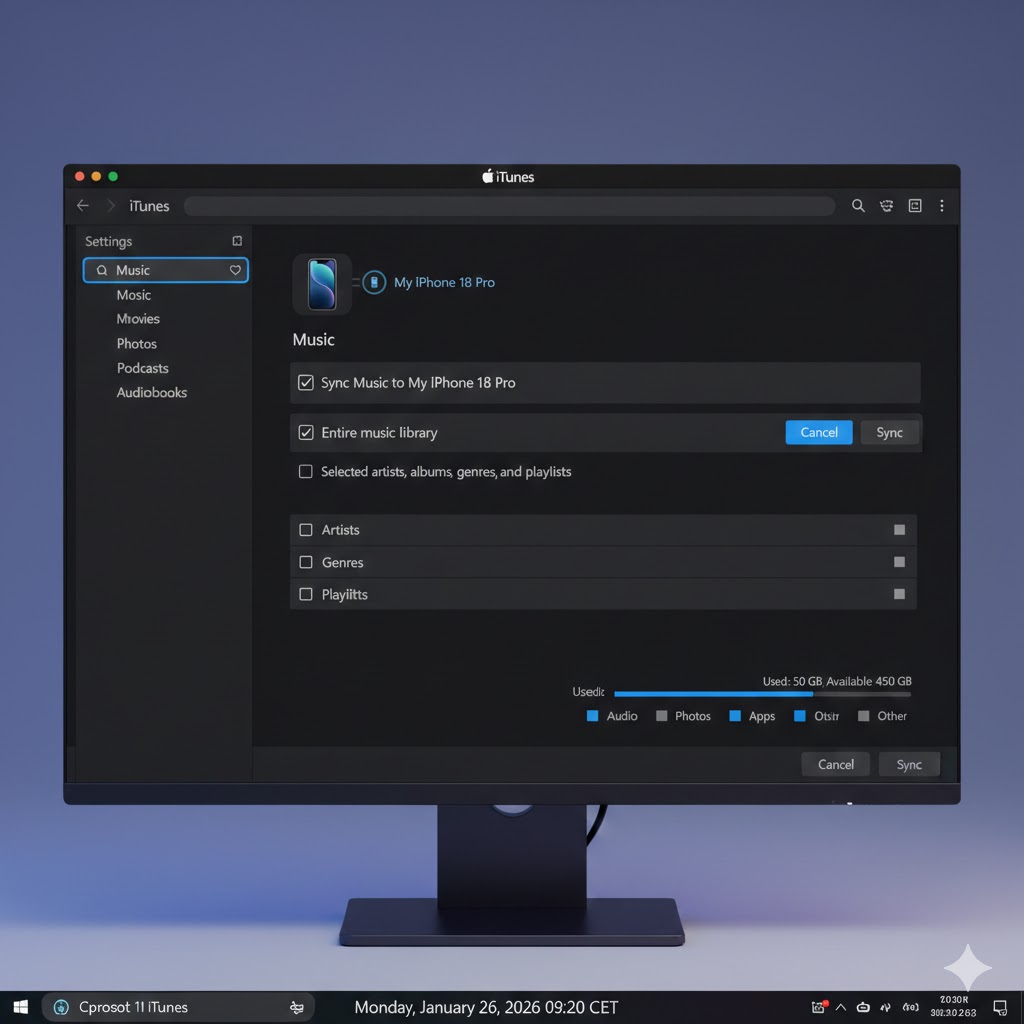Click the crown icon in the toolbar
The width and height of the screenshot is (1024, 1024).
[x=886, y=205]
